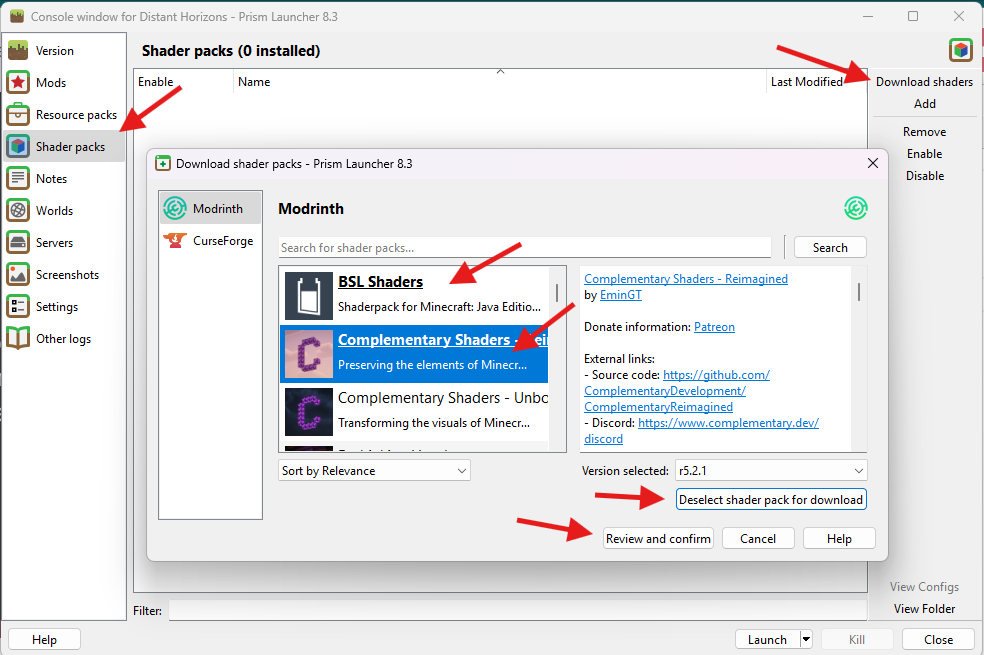This screenshot has height=655, width=984.
Task: Click the shader cube icon at top right
Action: coord(961,50)
